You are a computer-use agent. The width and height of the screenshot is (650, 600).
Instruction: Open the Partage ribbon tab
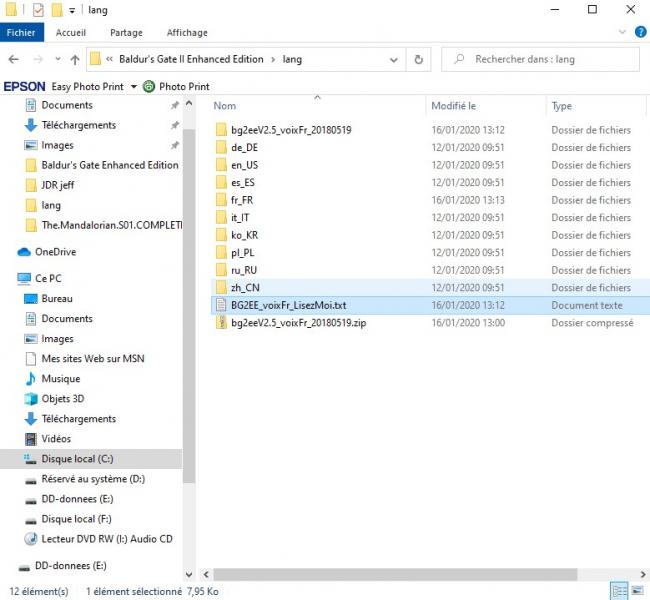126,33
